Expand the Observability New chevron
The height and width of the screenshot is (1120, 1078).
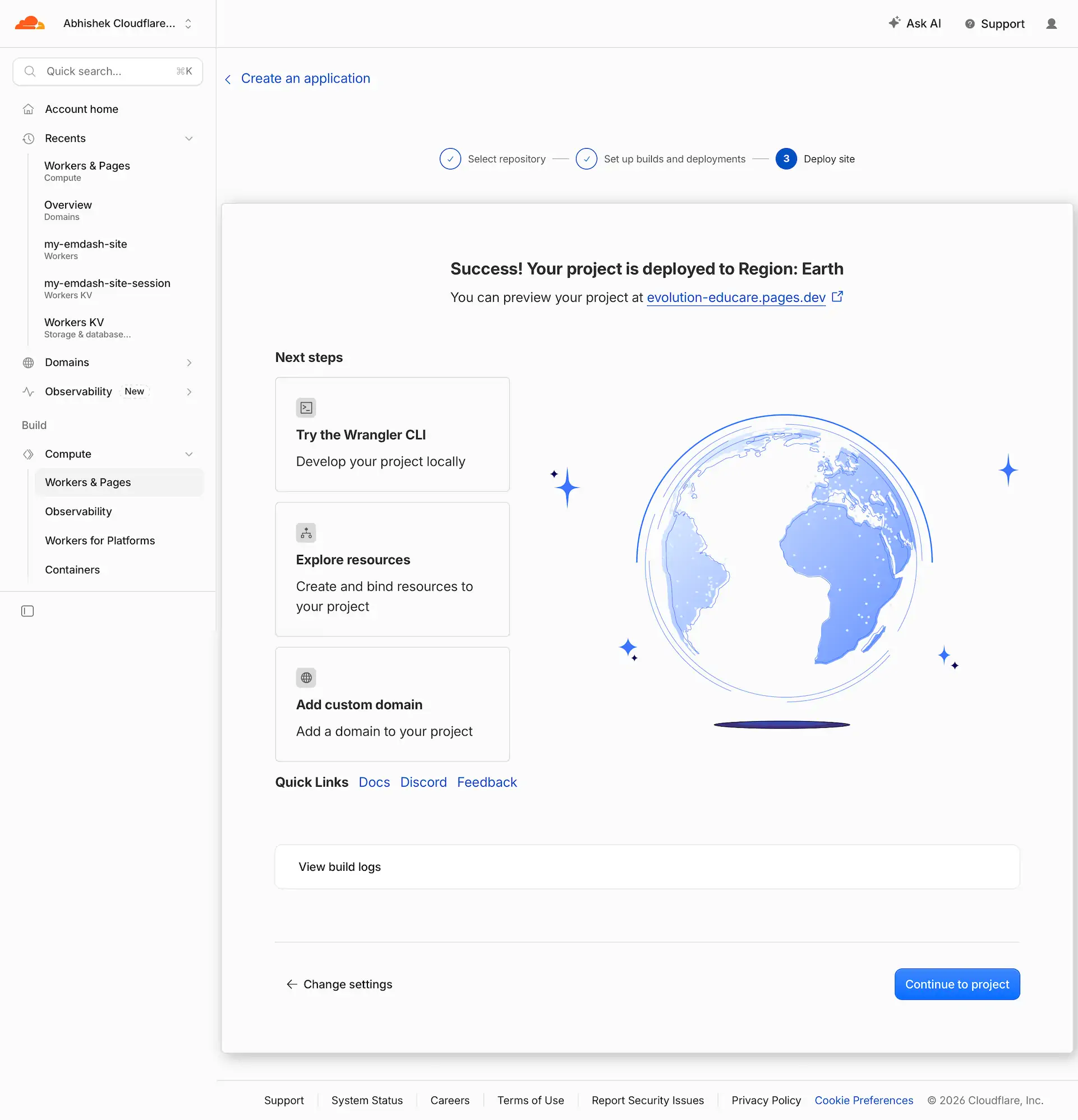[x=189, y=392]
